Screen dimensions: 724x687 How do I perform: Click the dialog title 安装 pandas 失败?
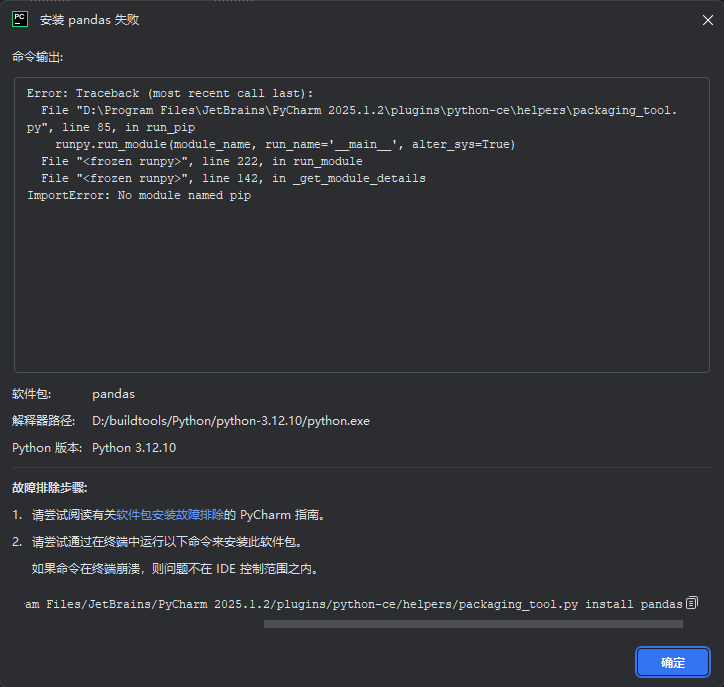point(90,20)
